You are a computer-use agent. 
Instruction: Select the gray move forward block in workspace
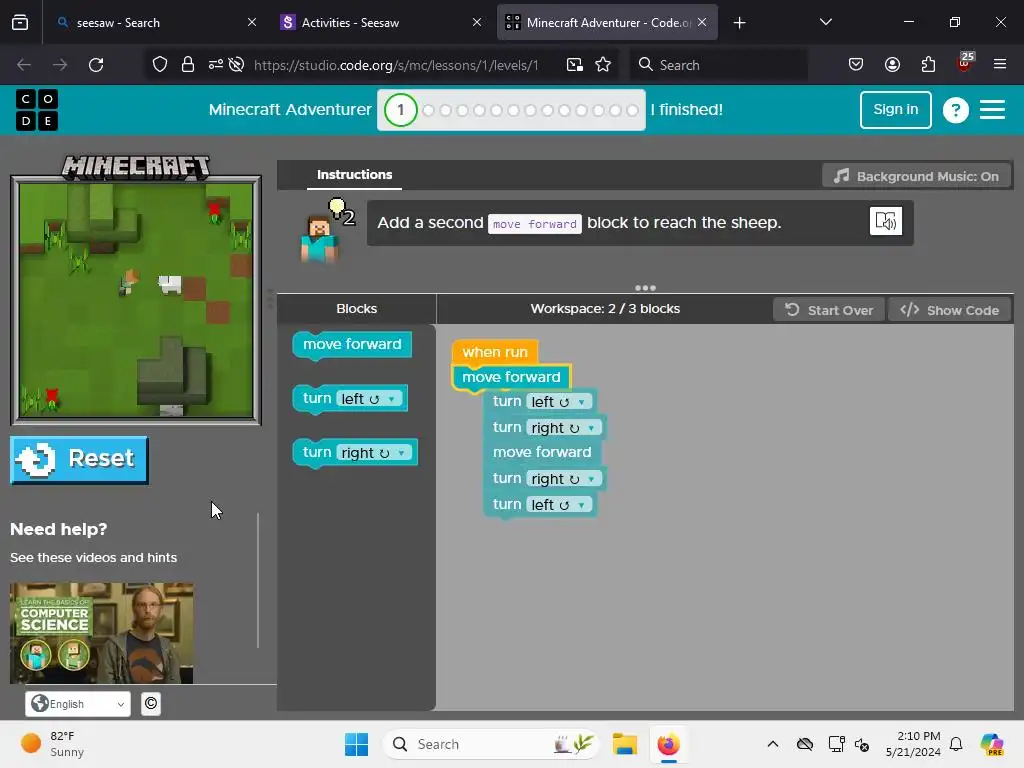(x=541, y=452)
